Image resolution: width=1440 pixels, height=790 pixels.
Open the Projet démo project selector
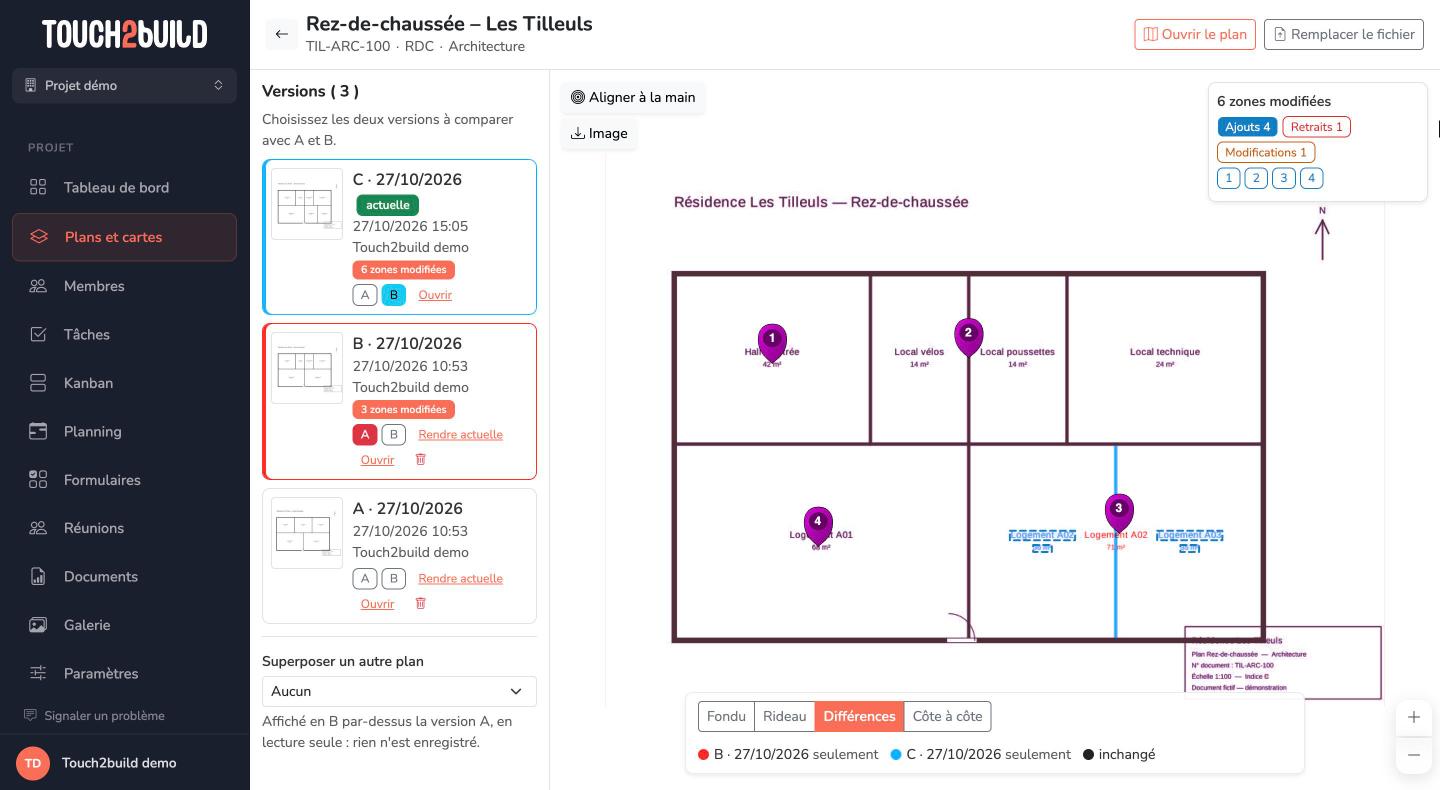click(x=125, y=85)
